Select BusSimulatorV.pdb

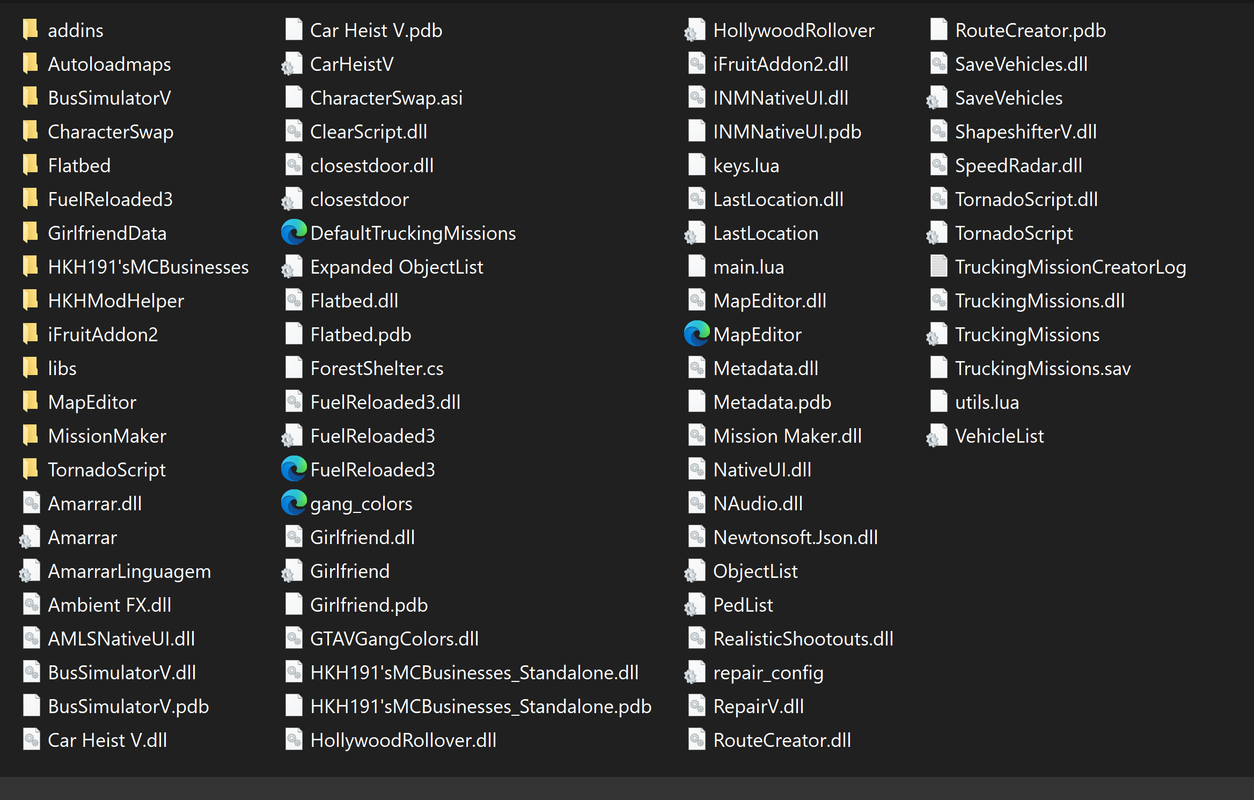[116, 706]
